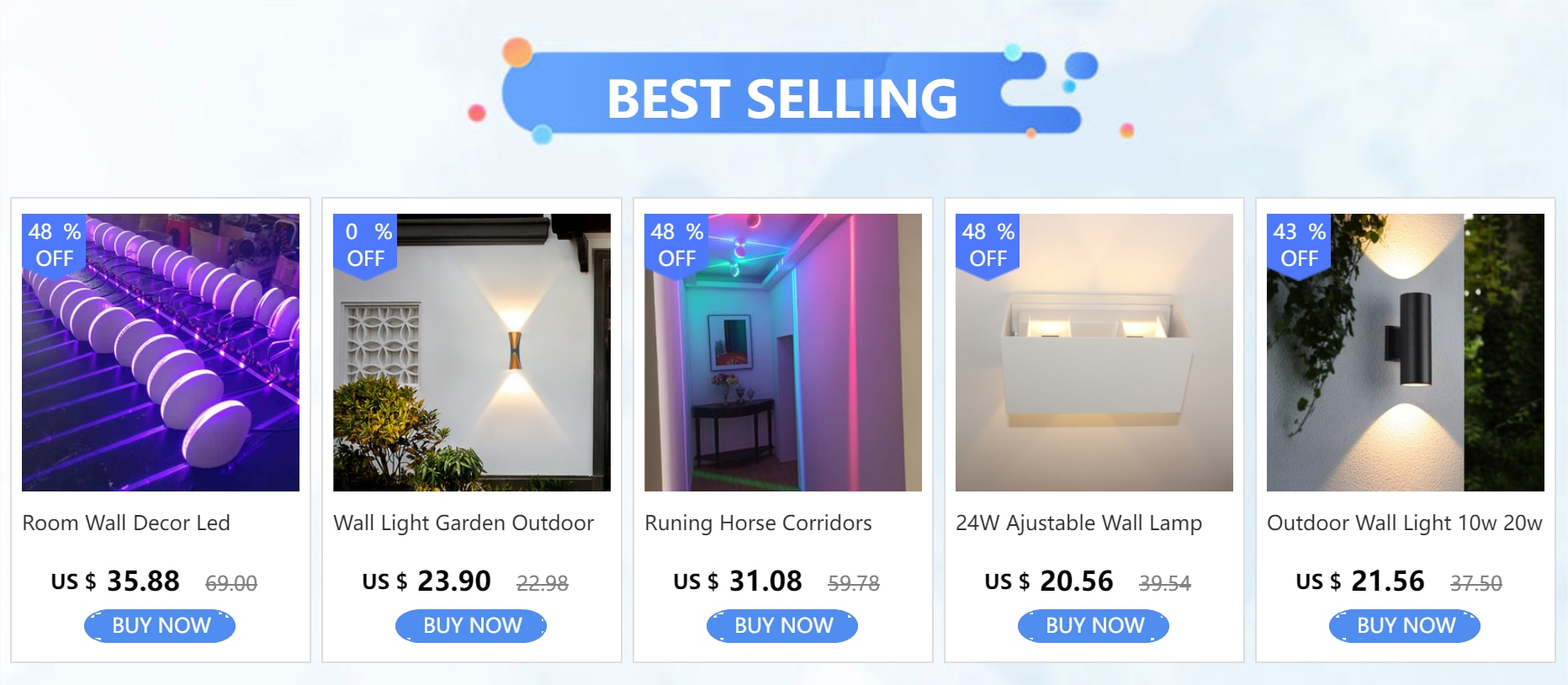
Task: Click the BEST SELLING banner header
Action: coord(782,98)
